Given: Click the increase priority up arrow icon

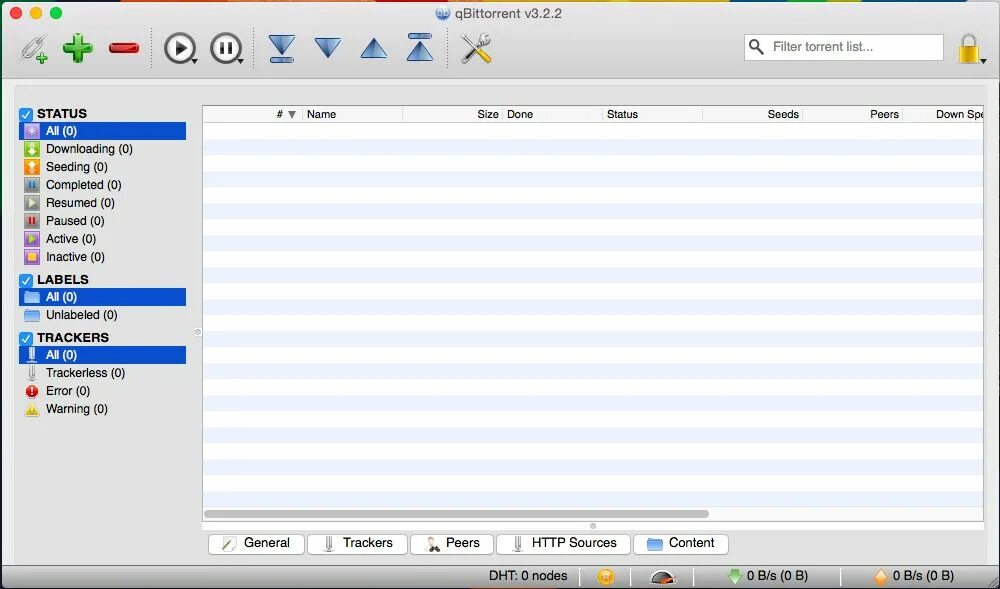Looking at the screenshot, I should coord(374,48).
